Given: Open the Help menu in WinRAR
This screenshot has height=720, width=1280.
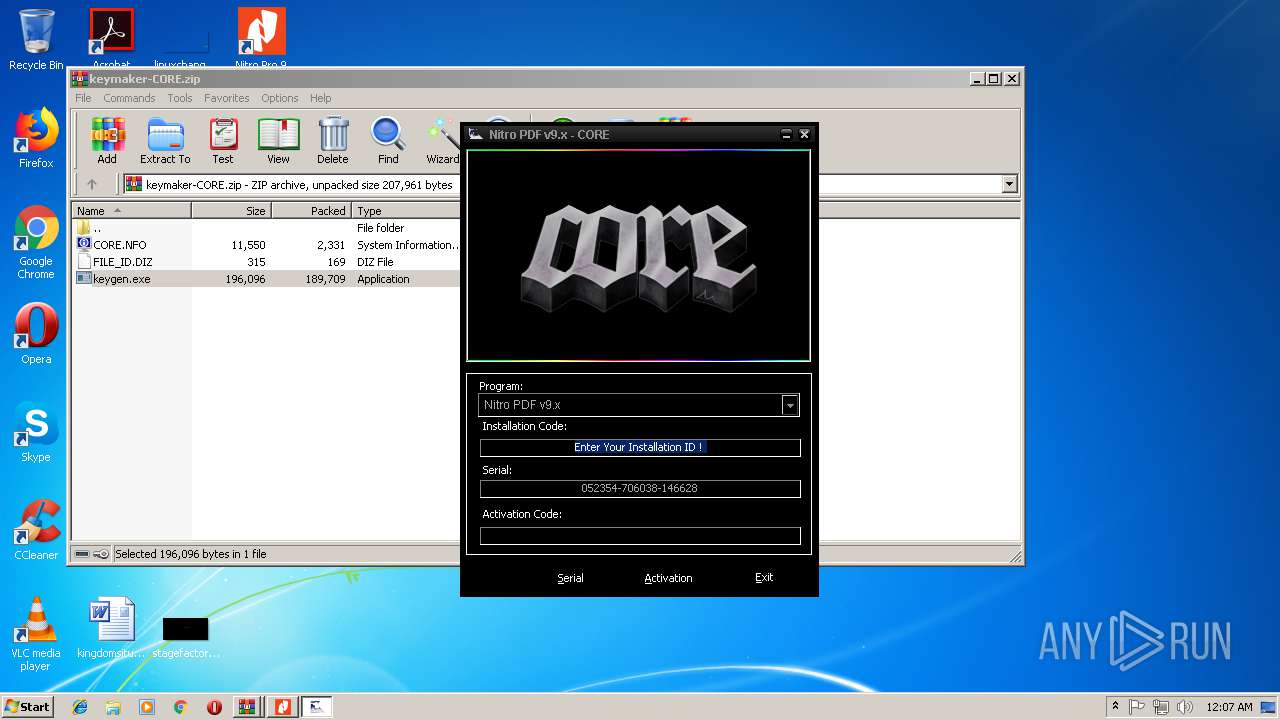Looking at the screenshot, I should click(x=320, y=98).
